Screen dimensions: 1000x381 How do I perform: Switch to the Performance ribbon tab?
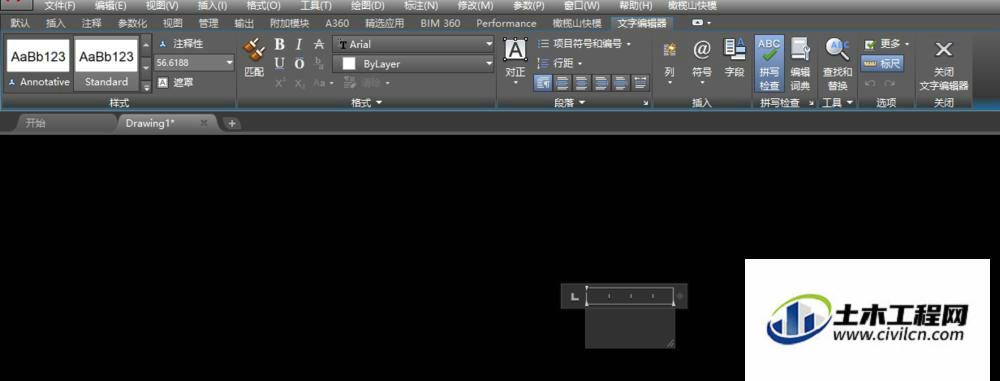tap(506, 24)
